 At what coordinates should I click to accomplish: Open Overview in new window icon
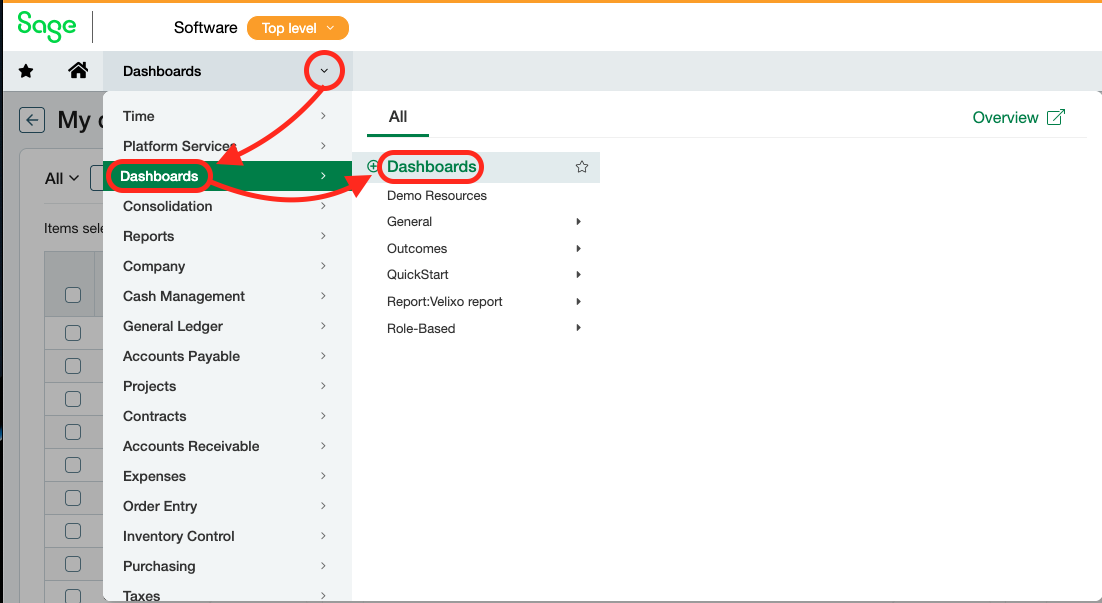1055,118
